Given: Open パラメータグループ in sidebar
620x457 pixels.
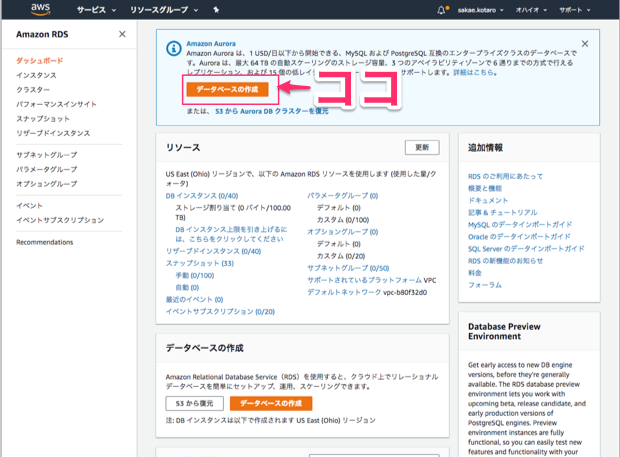Looking at the screenshot, I should pyautogui.click(x=47, y=169).
